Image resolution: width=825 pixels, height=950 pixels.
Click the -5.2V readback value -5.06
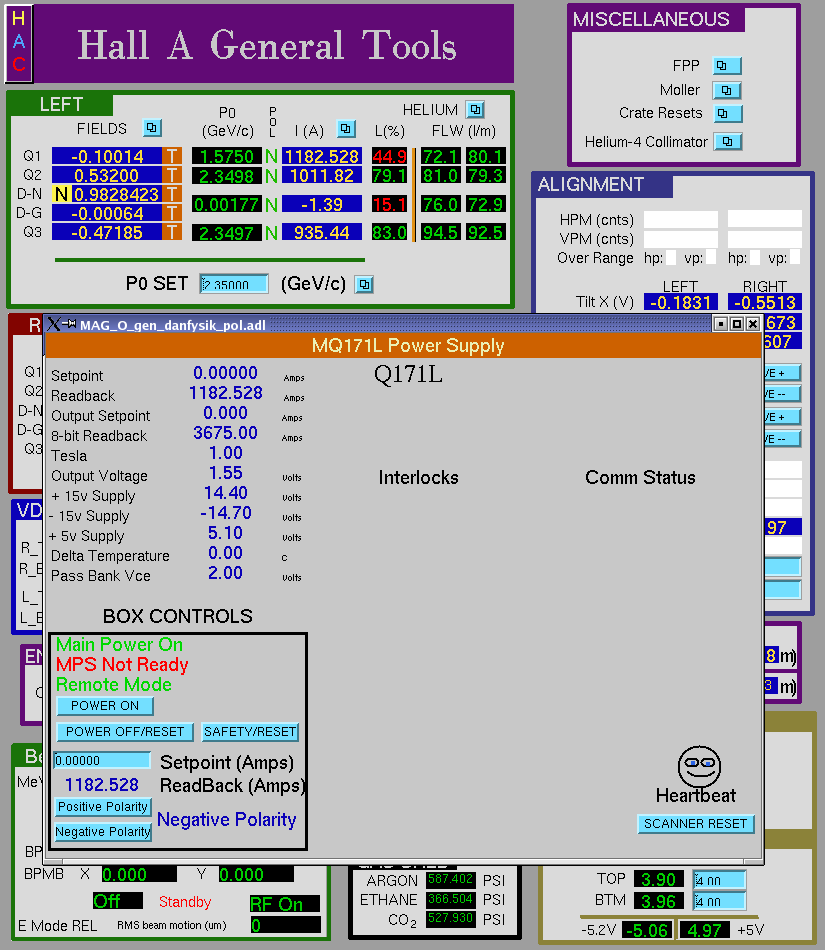pyautogui.click(x=647, y=930)
